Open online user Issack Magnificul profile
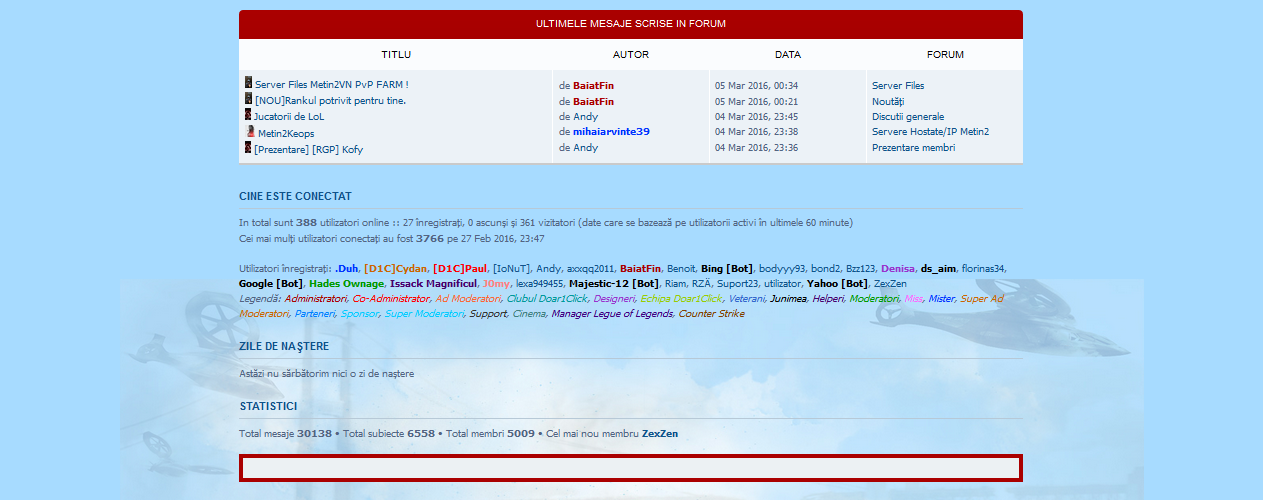The image size is (1263, 500). click(432, 284)
